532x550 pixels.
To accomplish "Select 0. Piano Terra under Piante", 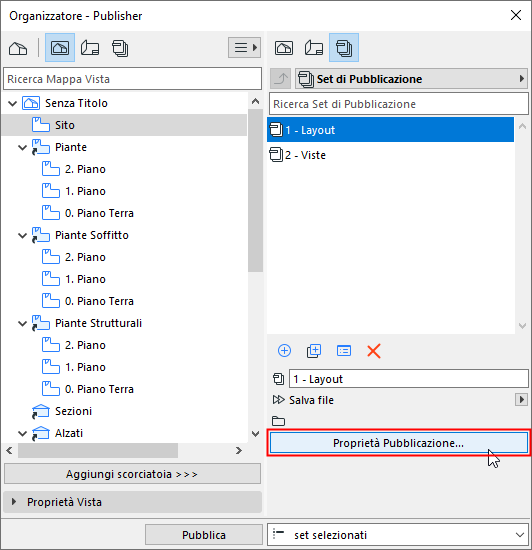I will click(99, 213).
